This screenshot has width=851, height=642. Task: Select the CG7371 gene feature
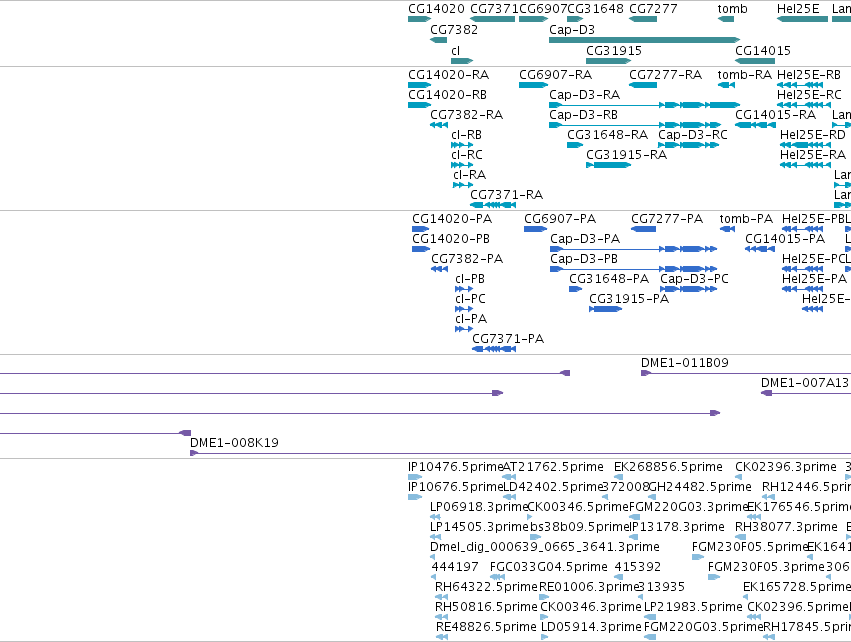492,19
